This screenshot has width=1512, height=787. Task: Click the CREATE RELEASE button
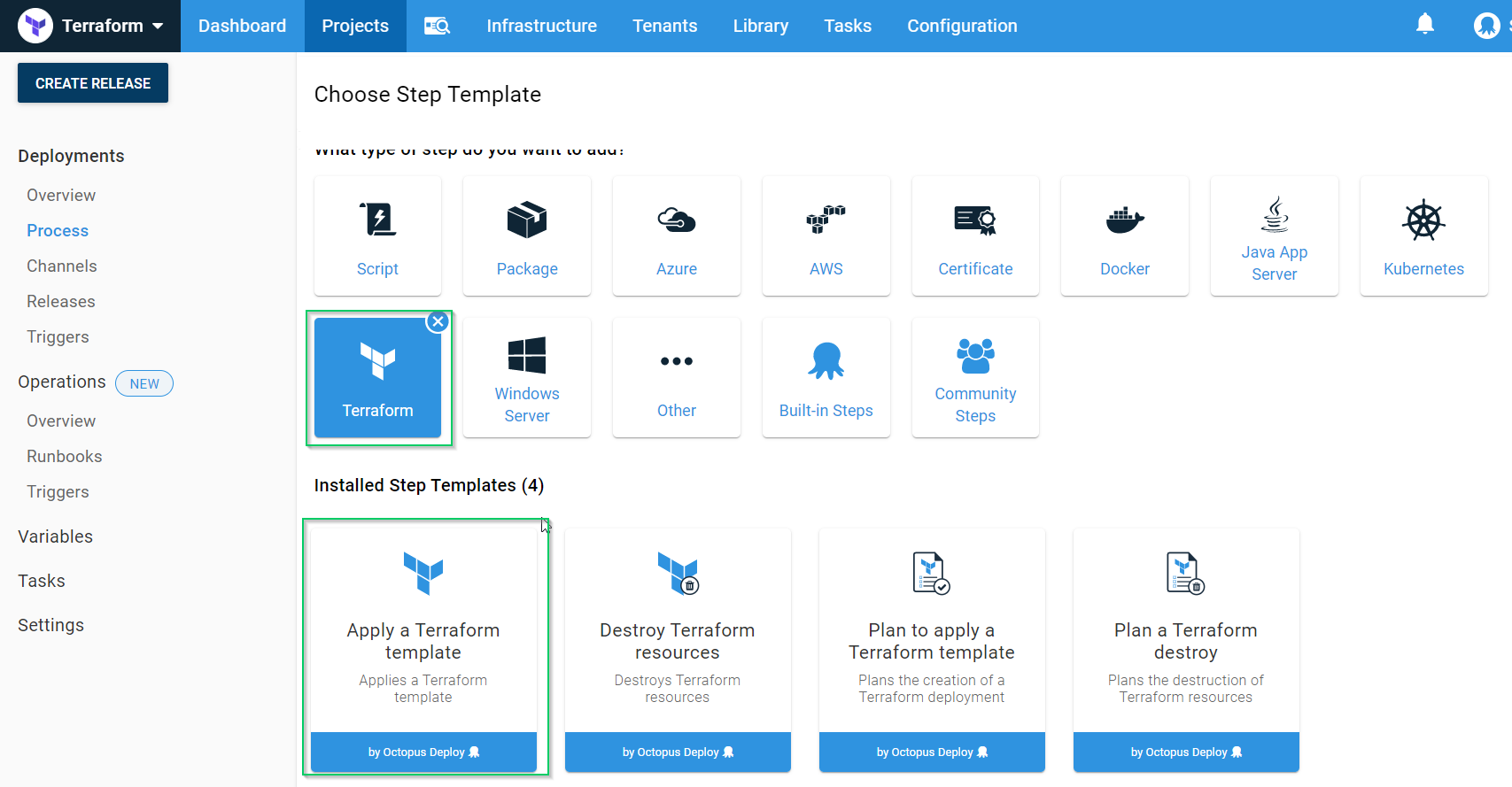tap(93, 83)
